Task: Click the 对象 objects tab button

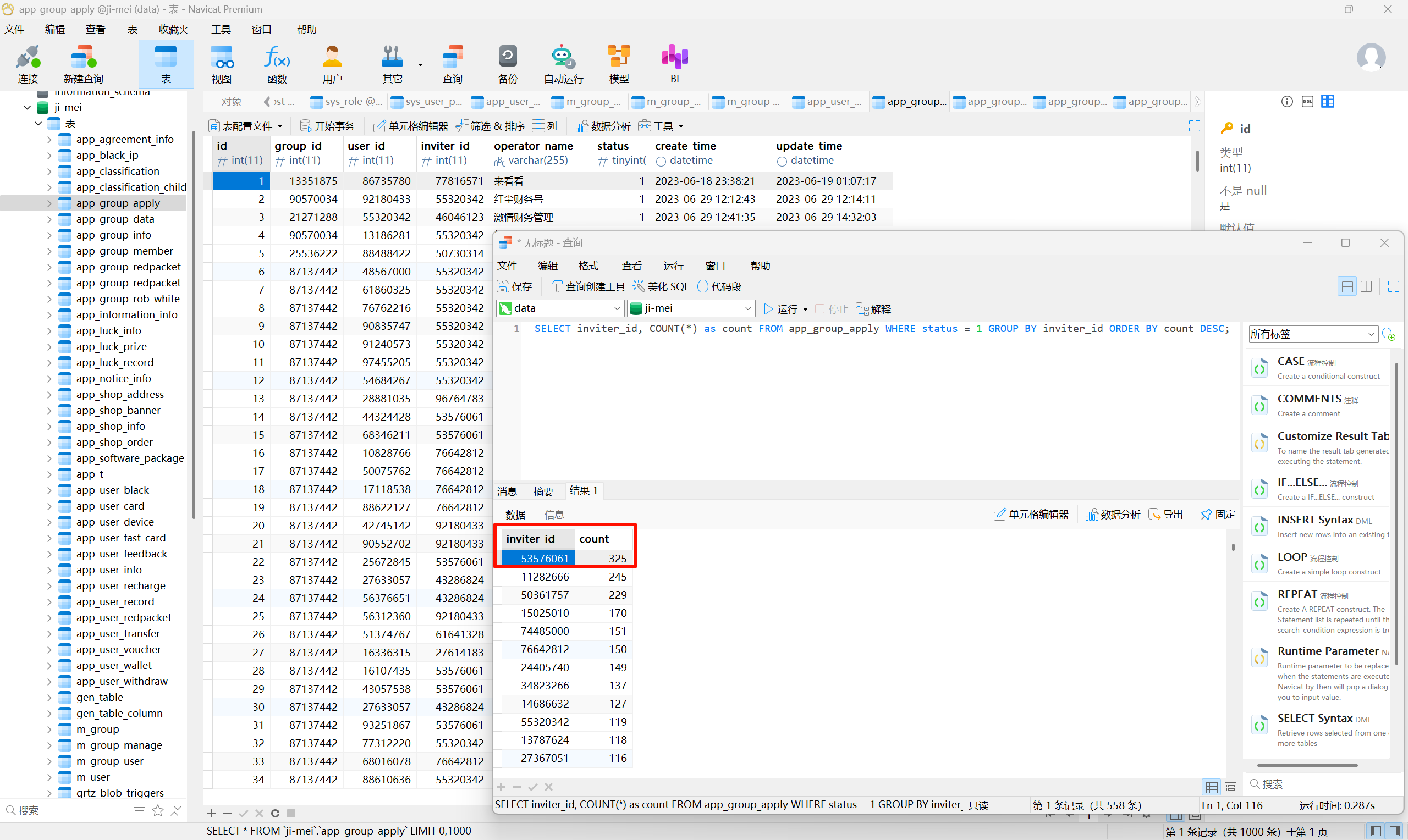Action: 231,101
